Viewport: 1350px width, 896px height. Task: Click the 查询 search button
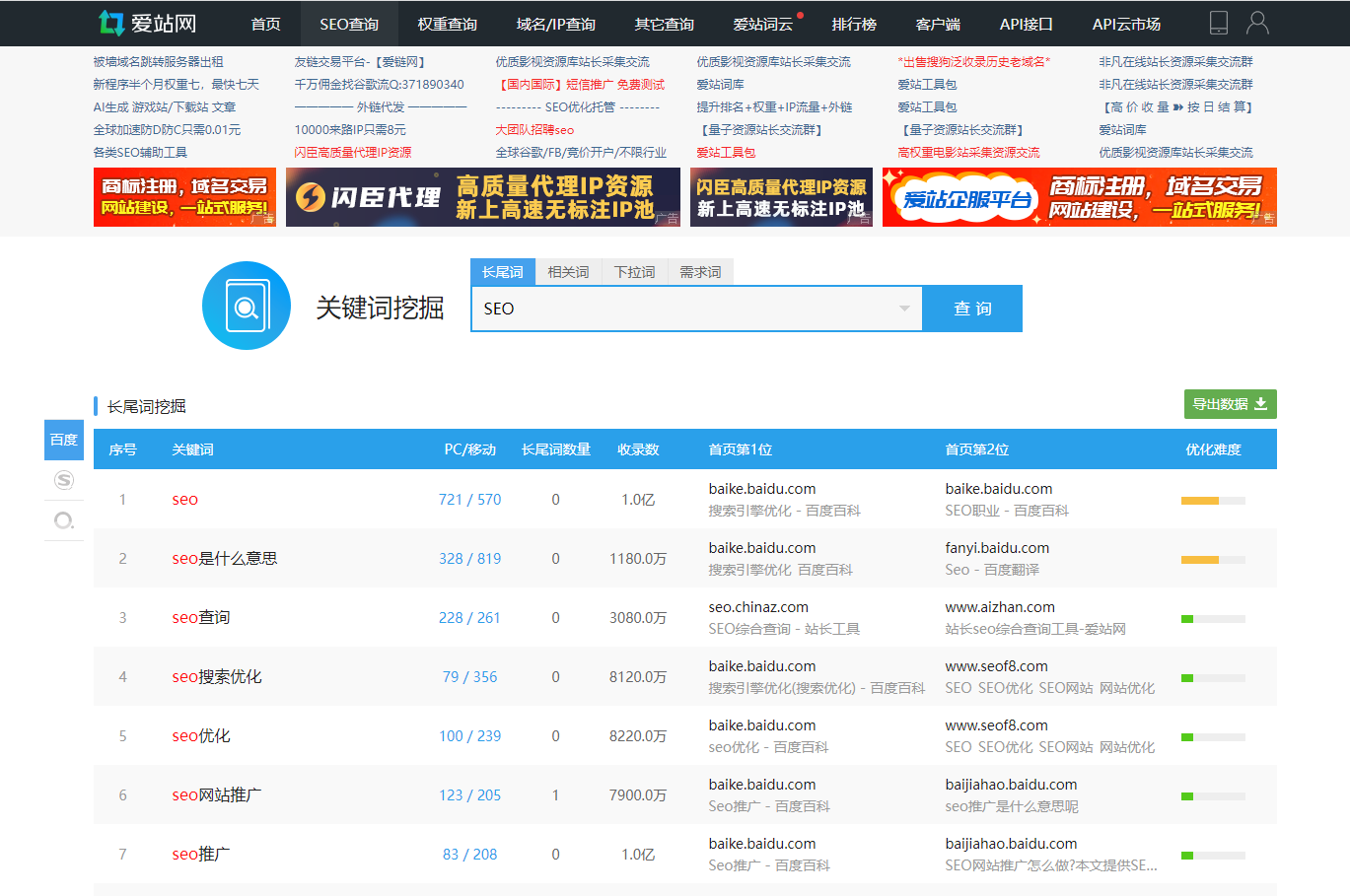pyautogui.click(x=972, y=309)
